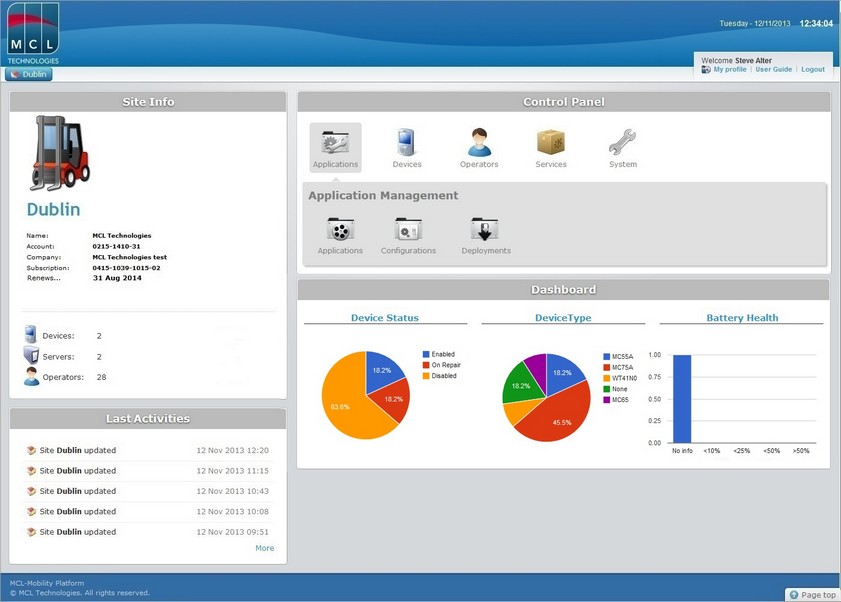Click the Logout link

click(x=813, y=69)
